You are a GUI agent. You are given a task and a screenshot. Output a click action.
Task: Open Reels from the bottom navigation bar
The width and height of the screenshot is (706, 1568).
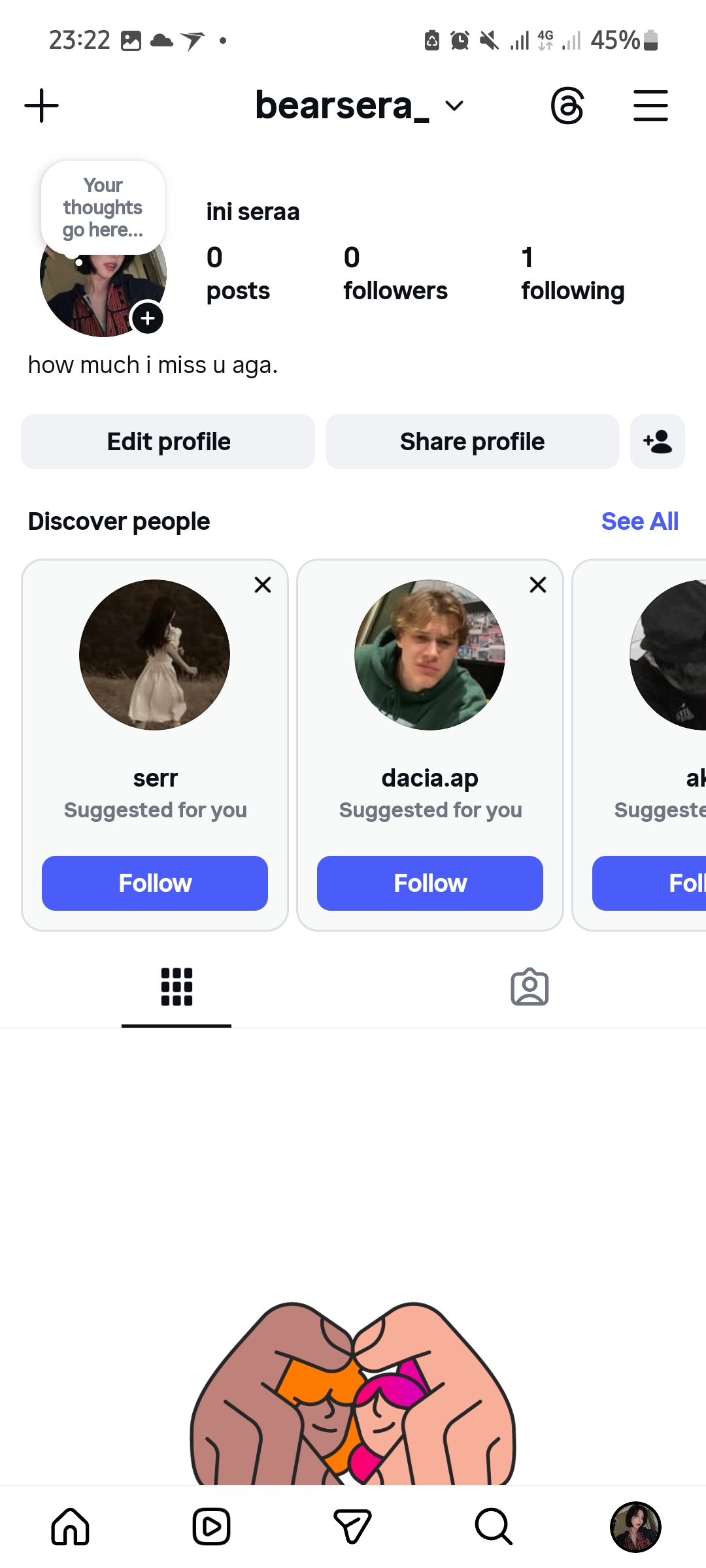211,1527
